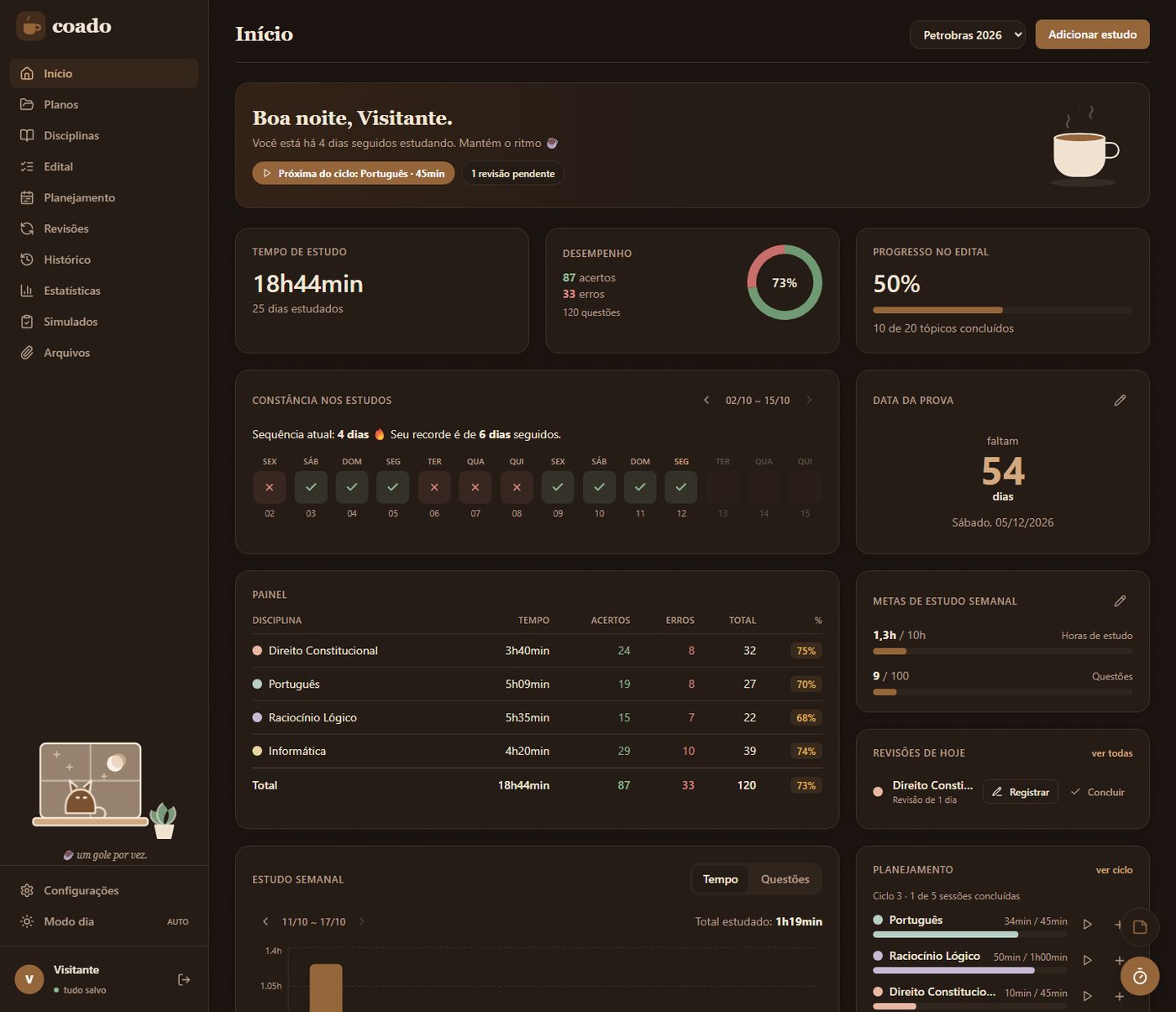Screen dimensions: 1176x1012
Task: Click the Revisões refresh icon
Action: (27, 228)
